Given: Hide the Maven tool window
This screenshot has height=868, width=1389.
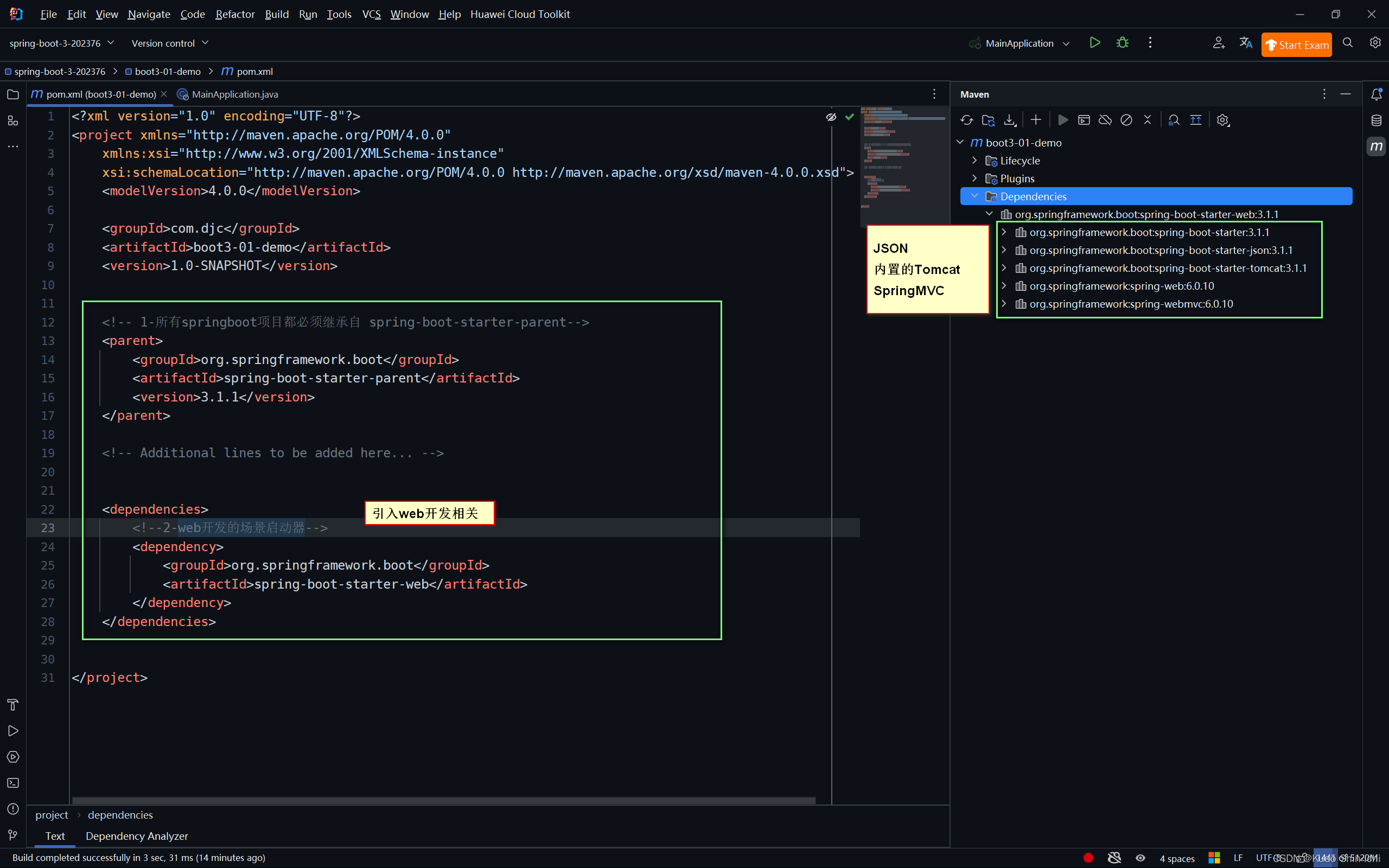Looking at the screenshot, I should point(1346,94).
